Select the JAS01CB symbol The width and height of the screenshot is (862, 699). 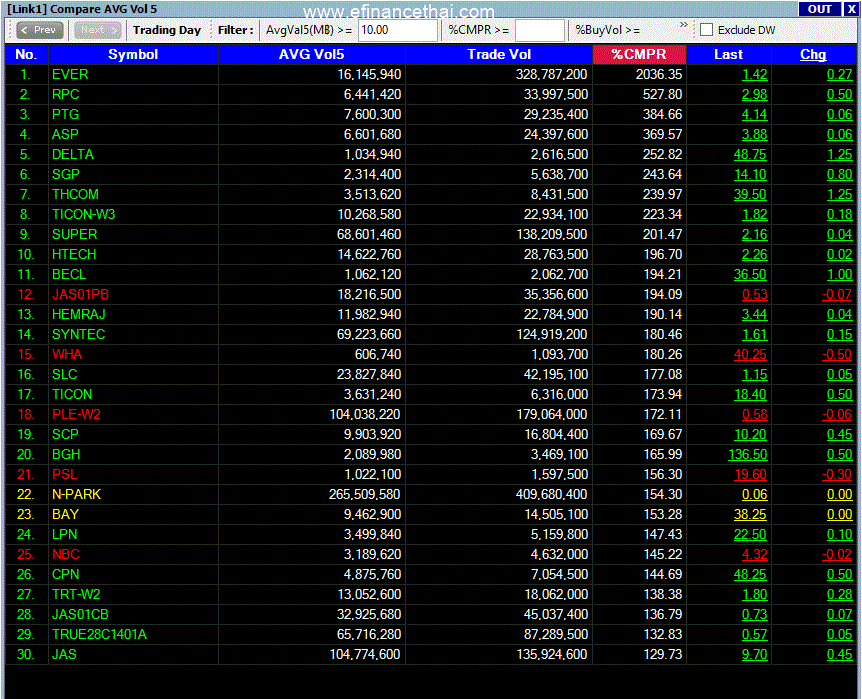point(80,614)
